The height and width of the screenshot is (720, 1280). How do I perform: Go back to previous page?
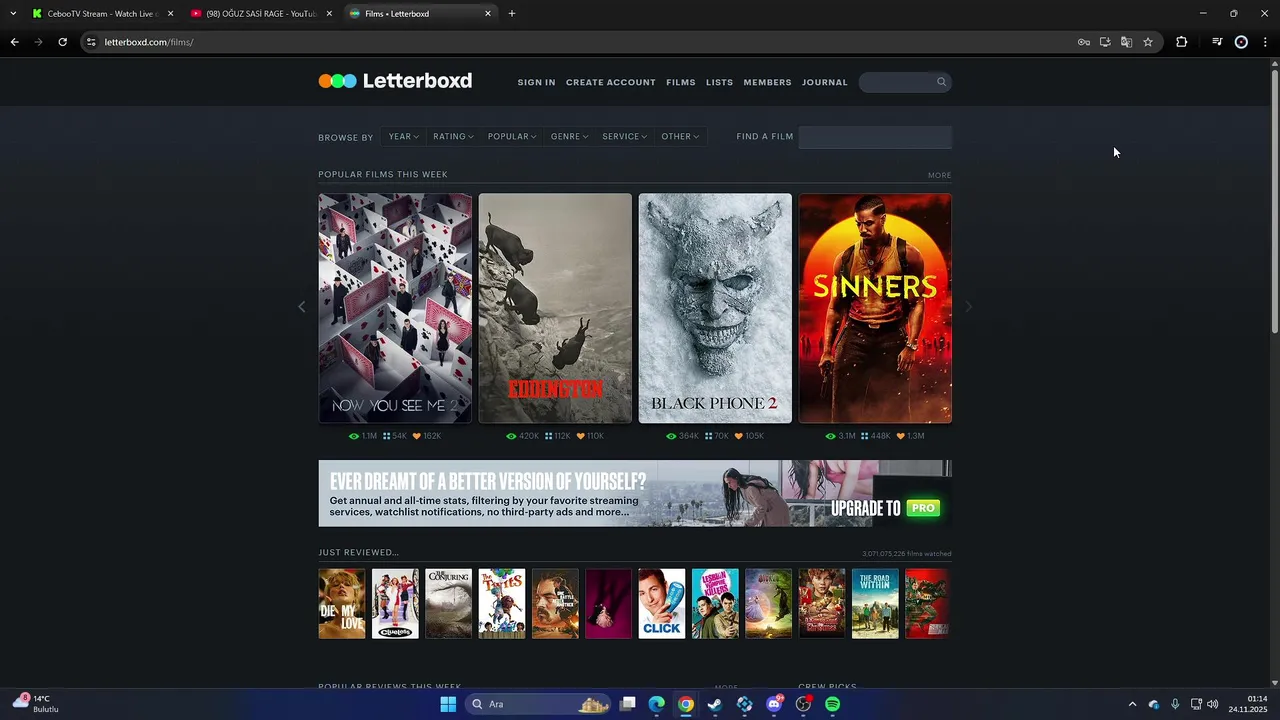14,42
